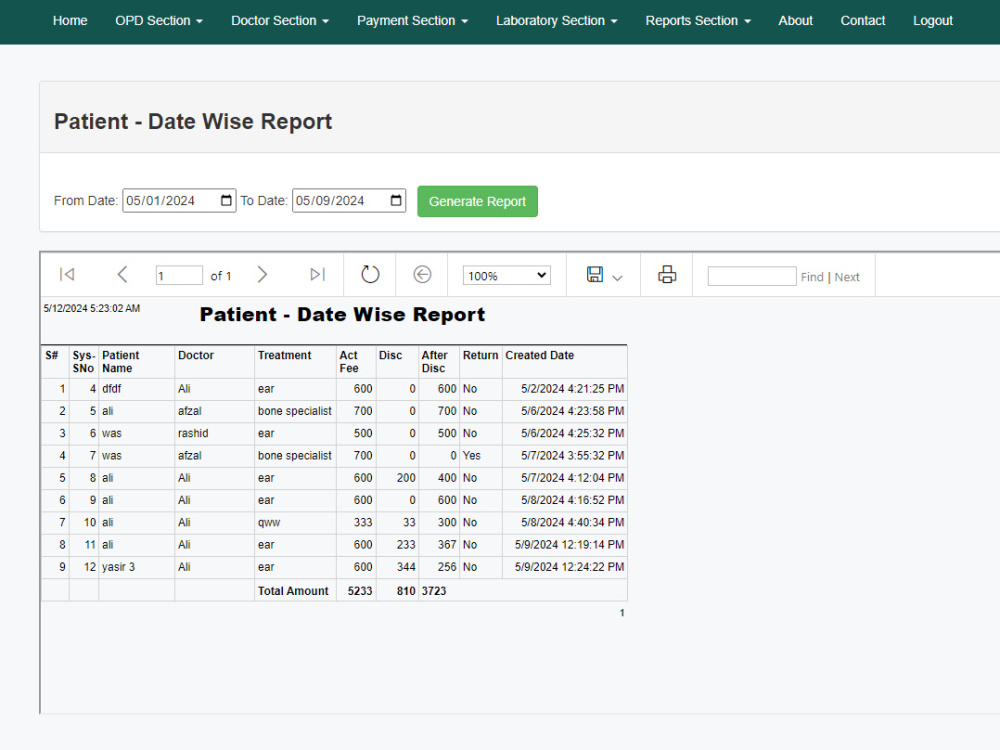The image size is (1000, 750).
Task: Refresh the report viewer
Action: 370,275
